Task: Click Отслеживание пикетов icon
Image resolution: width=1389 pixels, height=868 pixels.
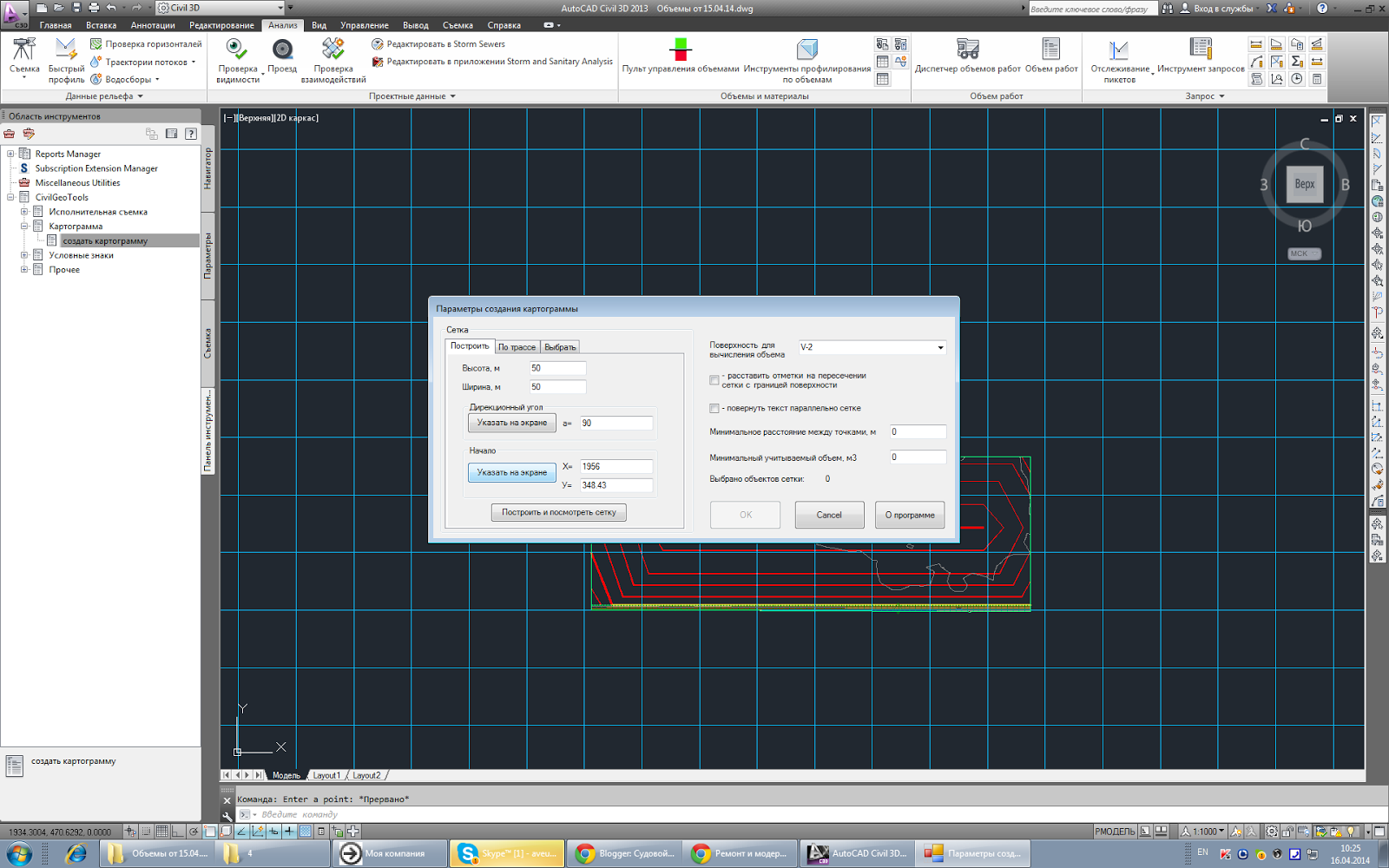Action: coord(1119,50)
